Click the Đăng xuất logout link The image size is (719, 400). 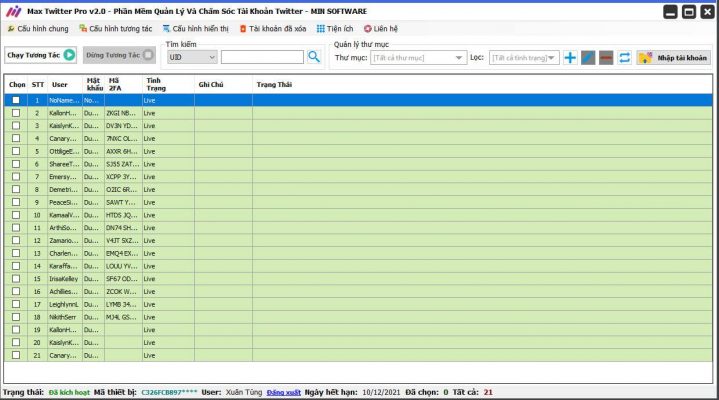285,393
